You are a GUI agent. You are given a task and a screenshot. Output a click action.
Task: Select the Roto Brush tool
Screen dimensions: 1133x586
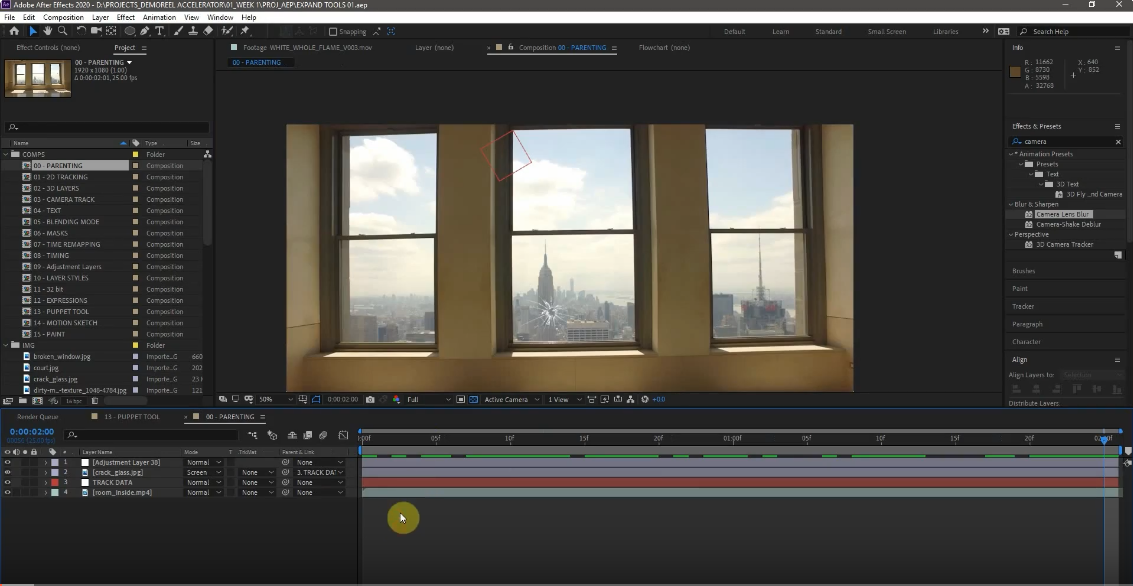tap(227, 31)
